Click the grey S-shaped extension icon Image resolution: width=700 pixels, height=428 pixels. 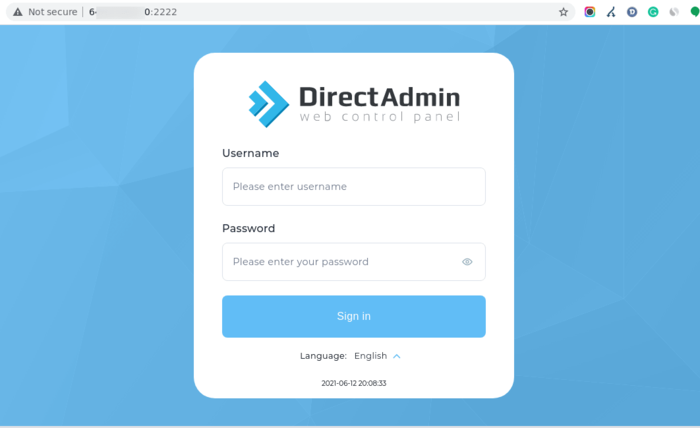674,12
